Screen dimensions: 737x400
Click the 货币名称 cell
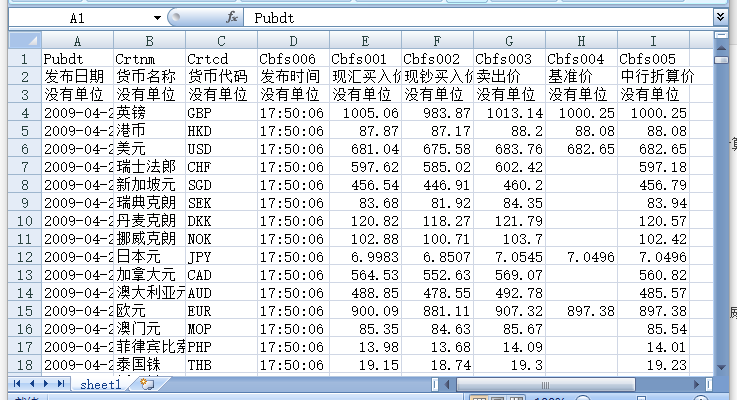pyautogui.click(x=149, y=77)
